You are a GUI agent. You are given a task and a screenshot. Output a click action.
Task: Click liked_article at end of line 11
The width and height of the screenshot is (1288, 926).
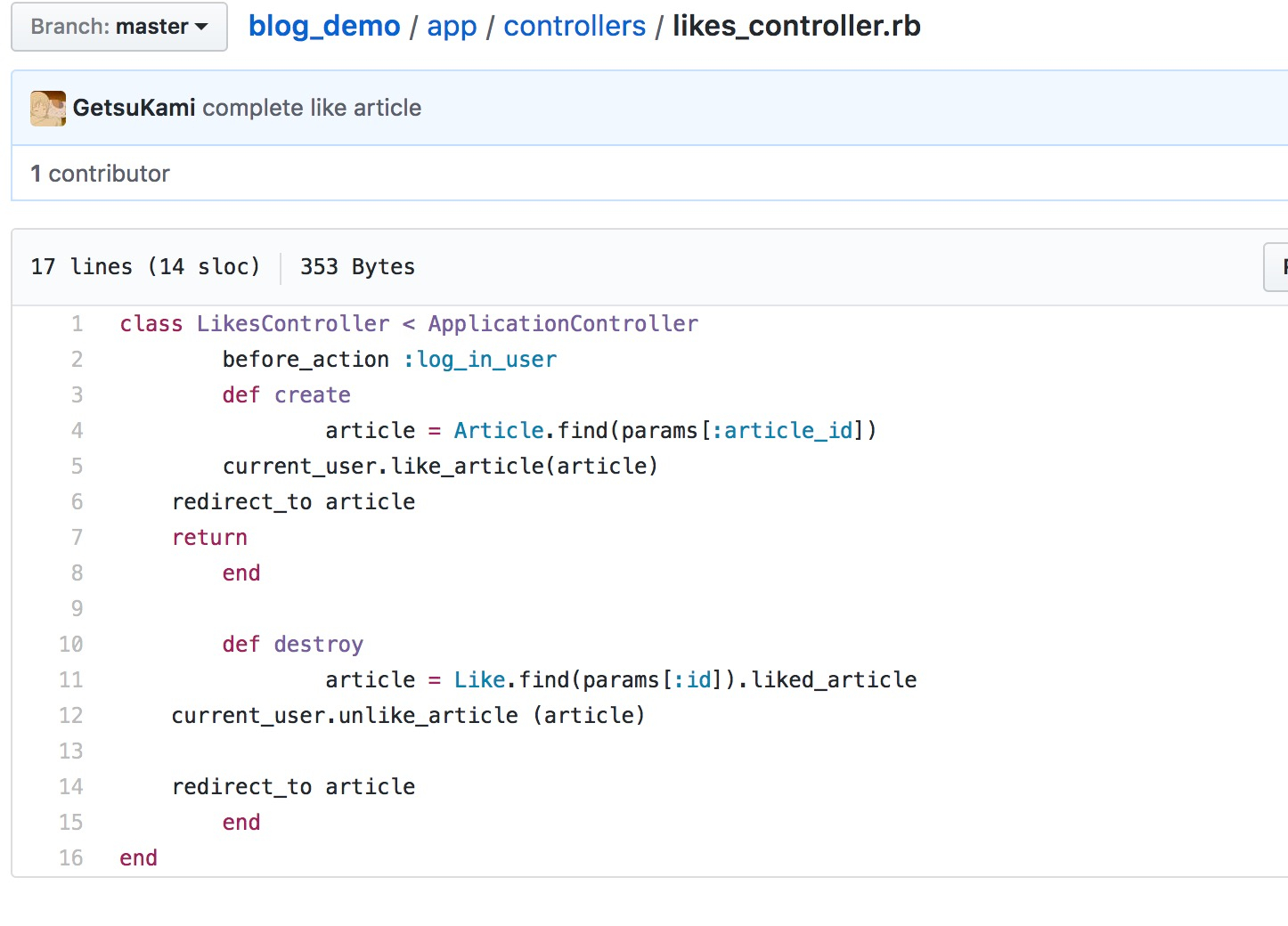[x=834, y=679]
